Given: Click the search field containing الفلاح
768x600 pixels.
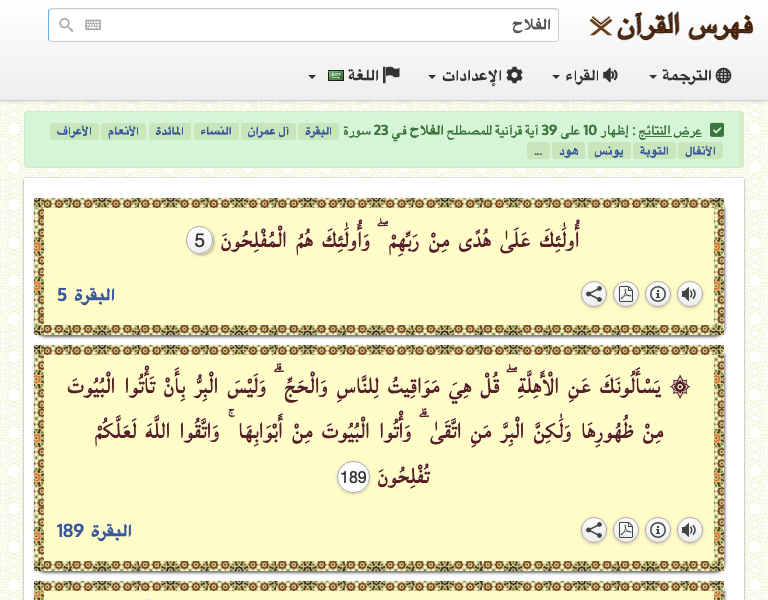Looking at the screenshot, I should tap(320, 25).
